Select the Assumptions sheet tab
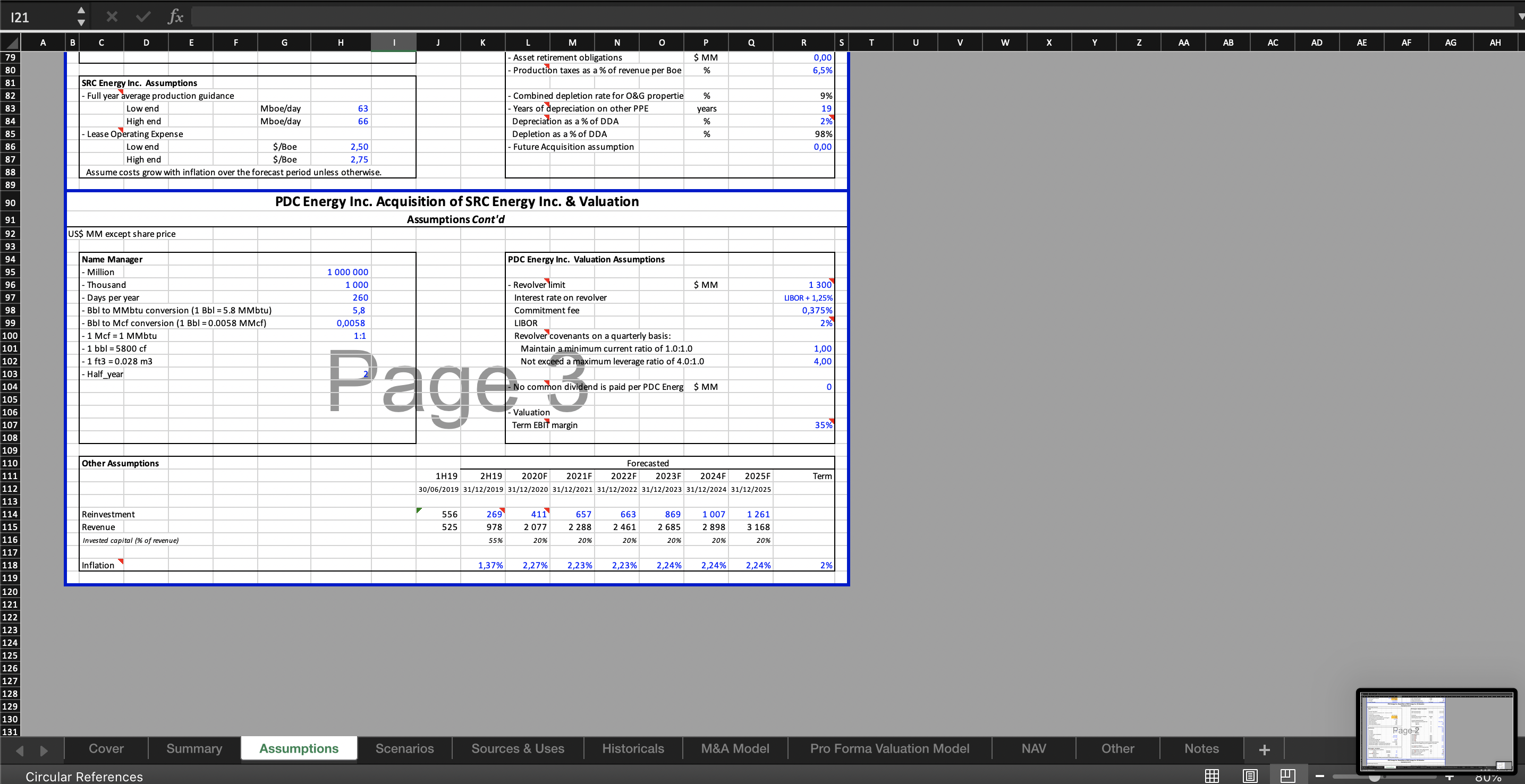 click(x=299, y=748)
